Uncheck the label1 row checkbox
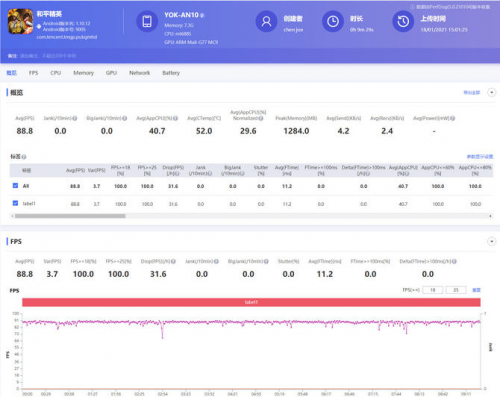 15,203
